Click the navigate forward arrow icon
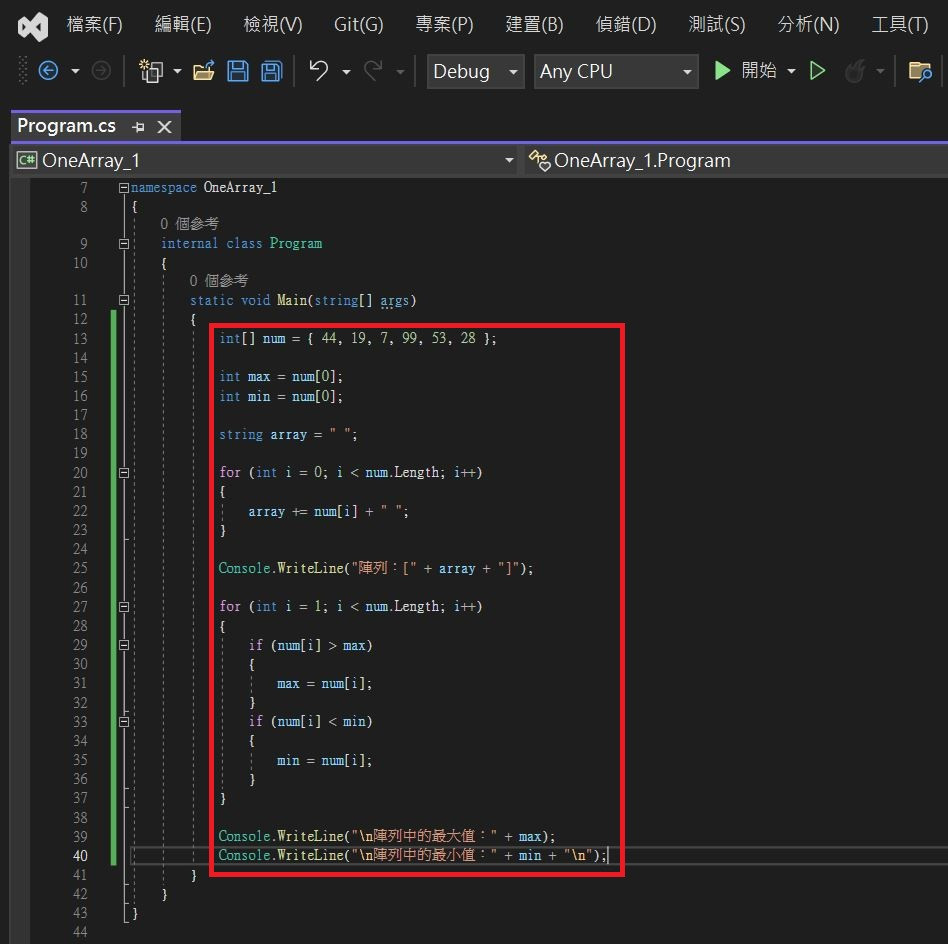 click(101, 71)
